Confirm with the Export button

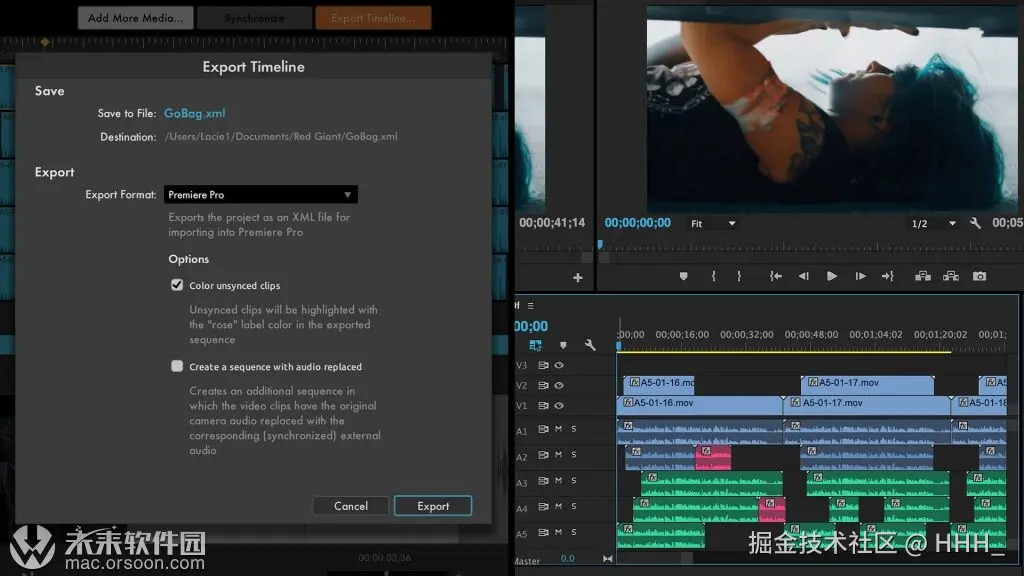click(433, 506)
